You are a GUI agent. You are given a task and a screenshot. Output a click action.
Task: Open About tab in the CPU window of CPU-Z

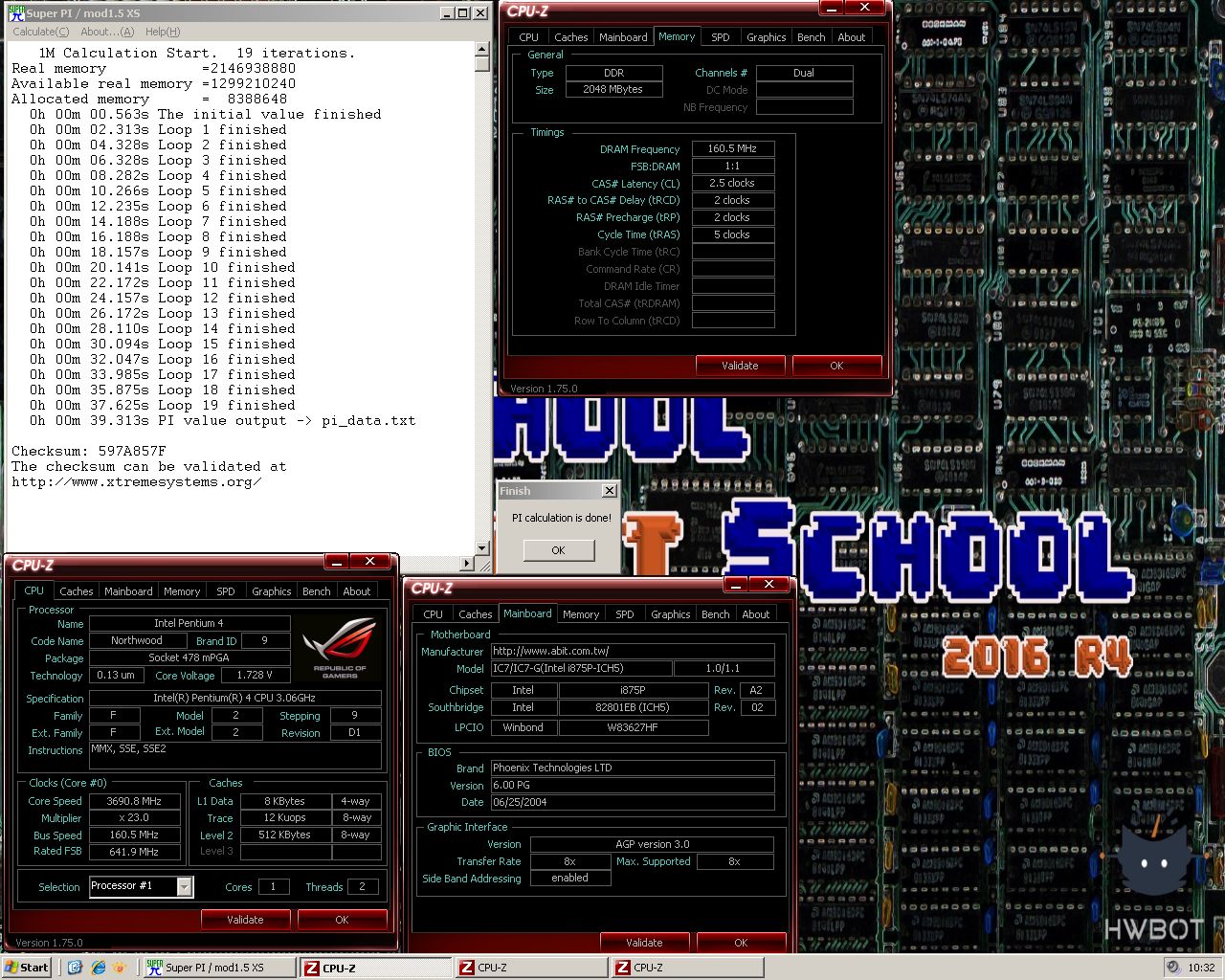[x=357, y=591]
